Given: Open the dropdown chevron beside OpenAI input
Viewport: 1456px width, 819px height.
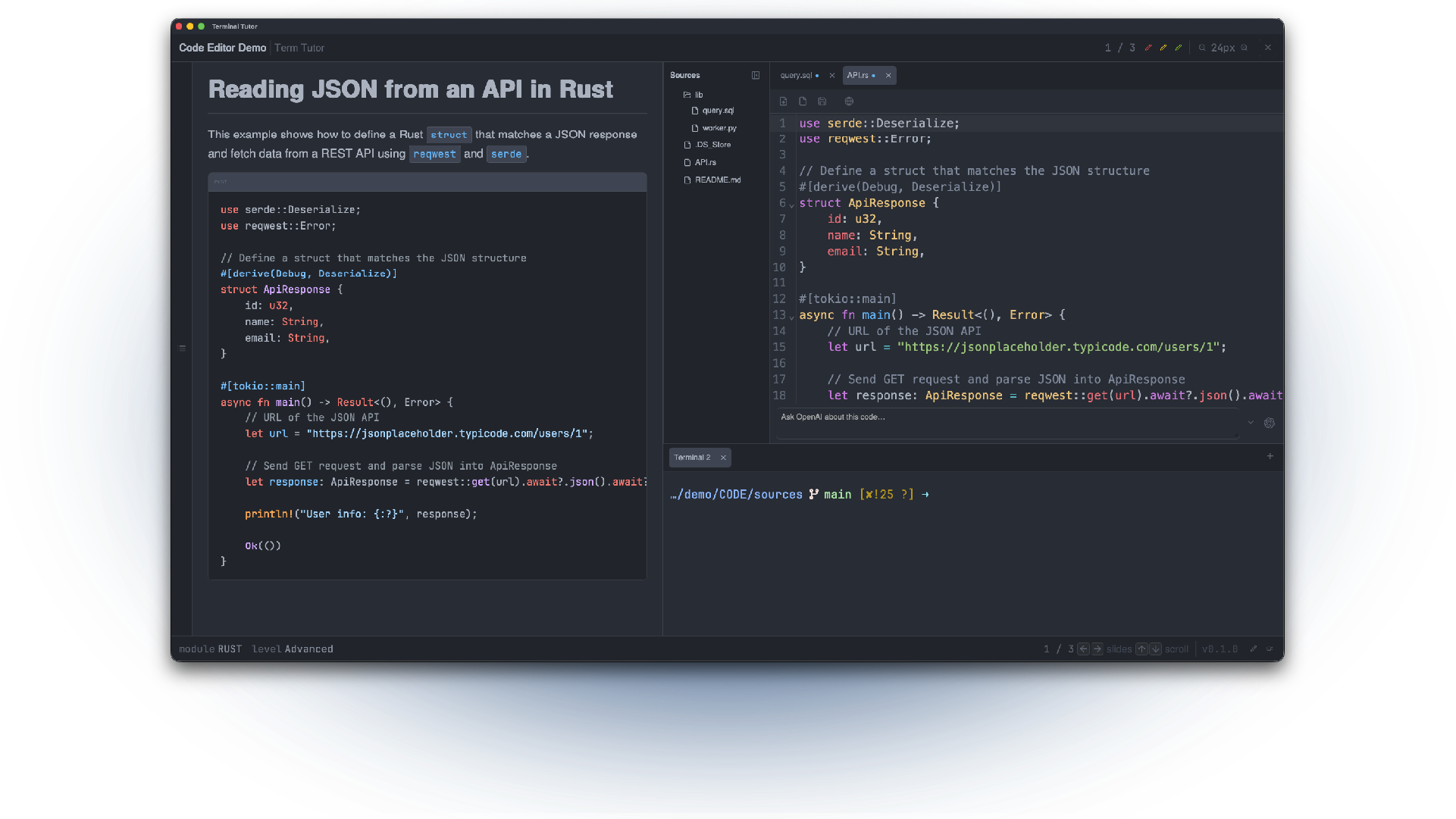Looking at the screenshot, I should click(1251, 423).
